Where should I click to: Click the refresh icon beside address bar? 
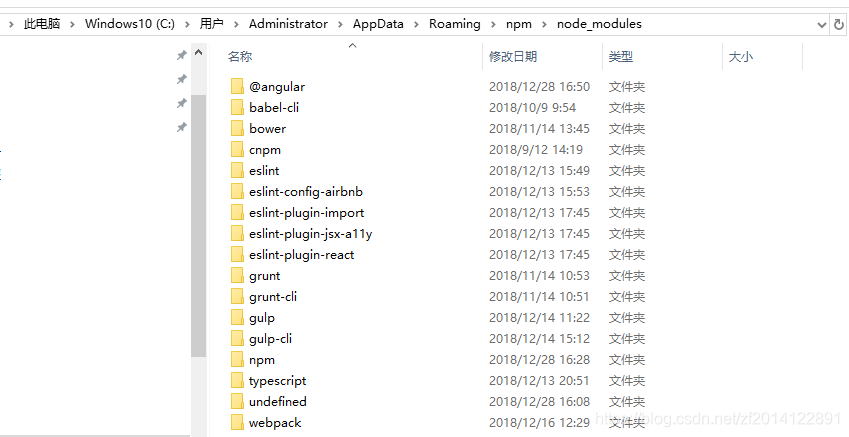coord(839,24)
